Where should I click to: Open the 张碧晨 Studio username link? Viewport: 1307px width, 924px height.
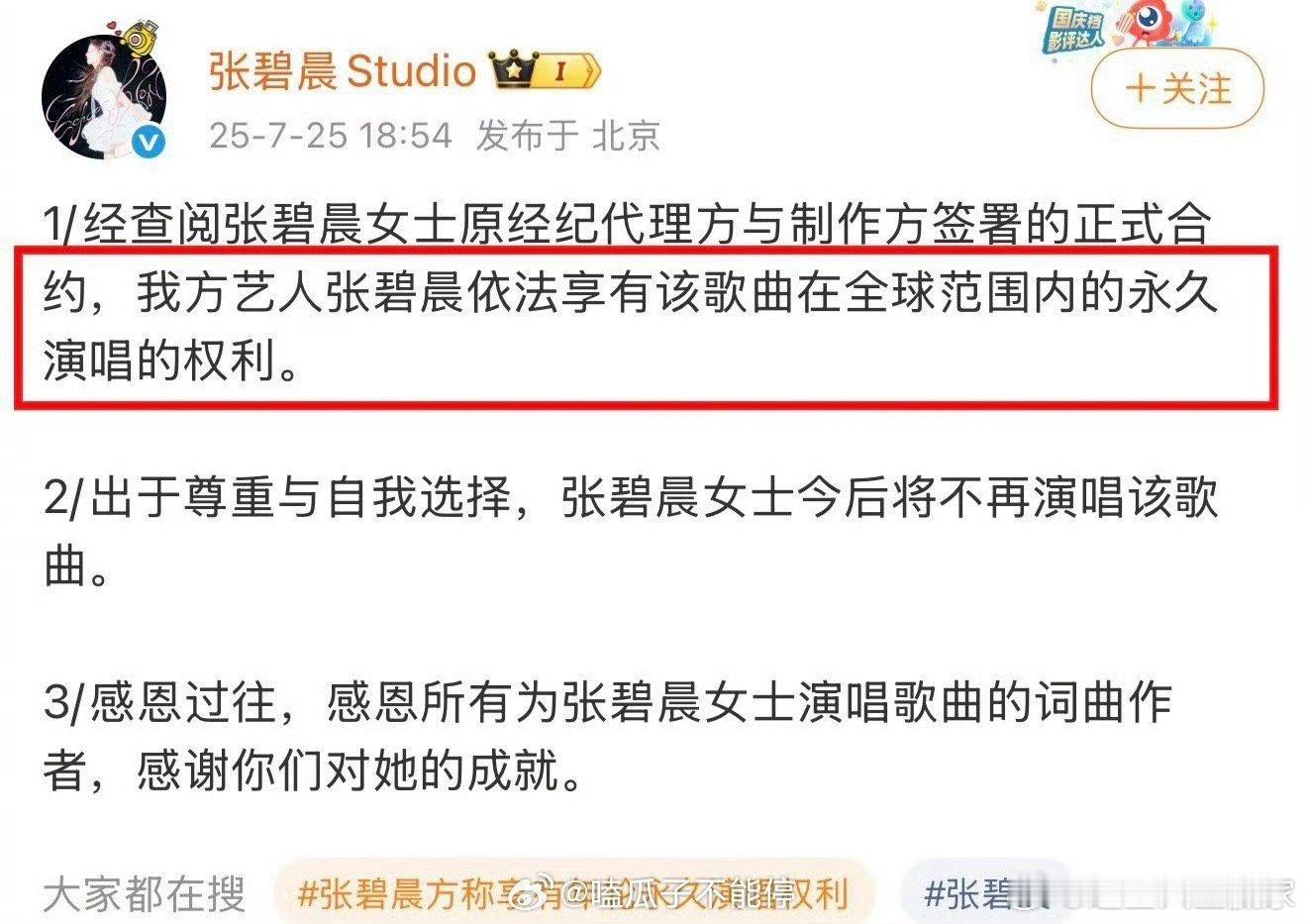coord(343,70)
